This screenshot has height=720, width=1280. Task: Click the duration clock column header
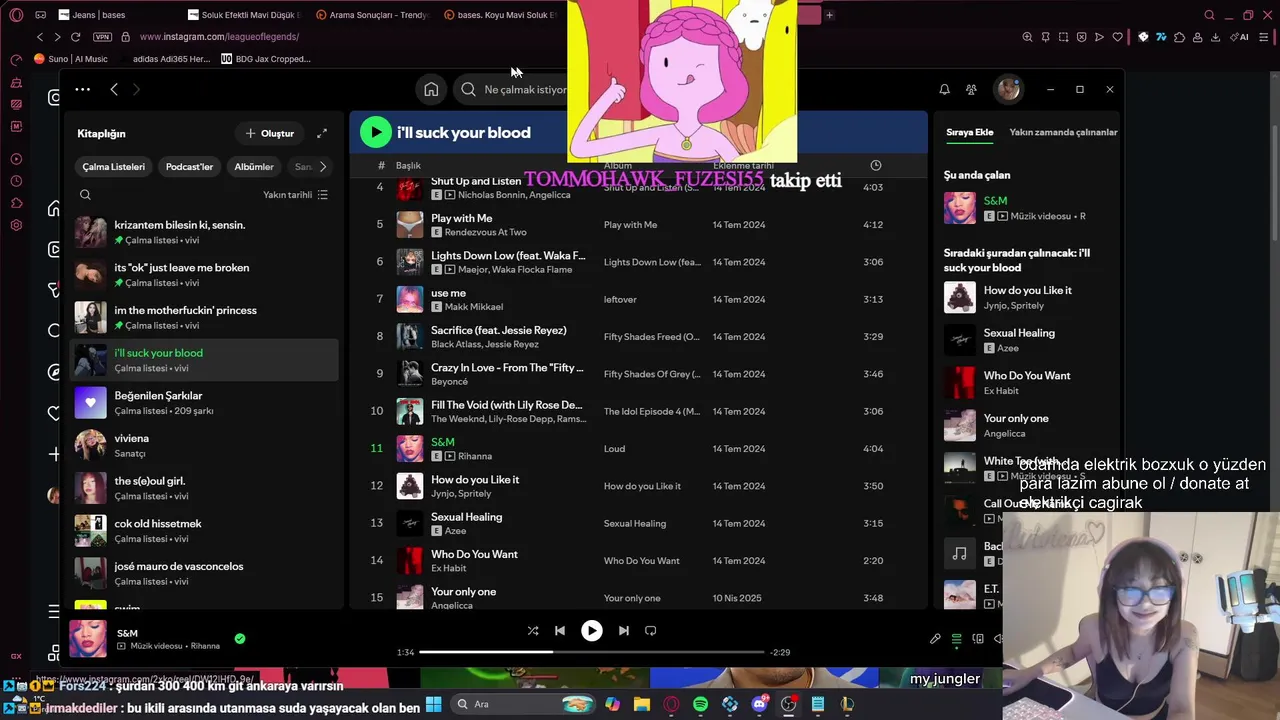coord(875,165)
